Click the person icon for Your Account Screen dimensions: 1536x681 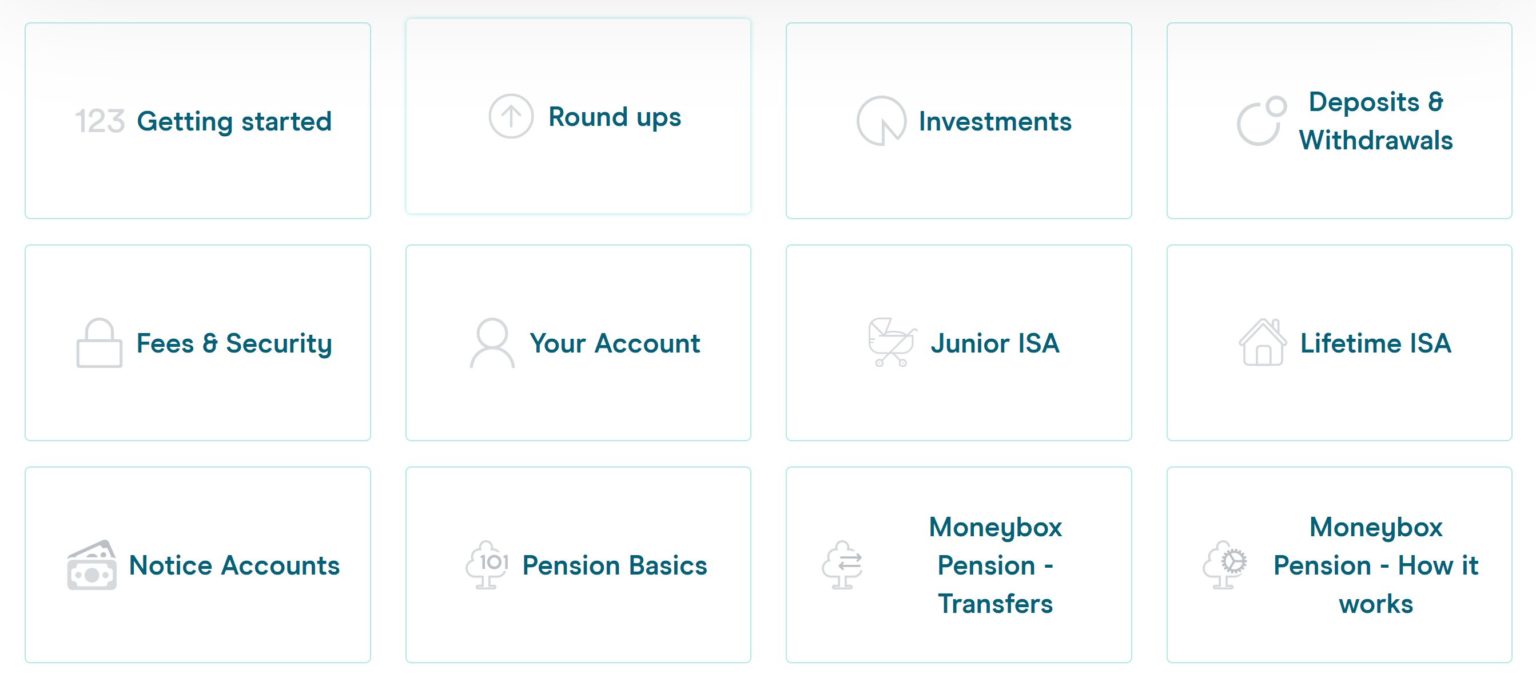click(x=491, y=343)
